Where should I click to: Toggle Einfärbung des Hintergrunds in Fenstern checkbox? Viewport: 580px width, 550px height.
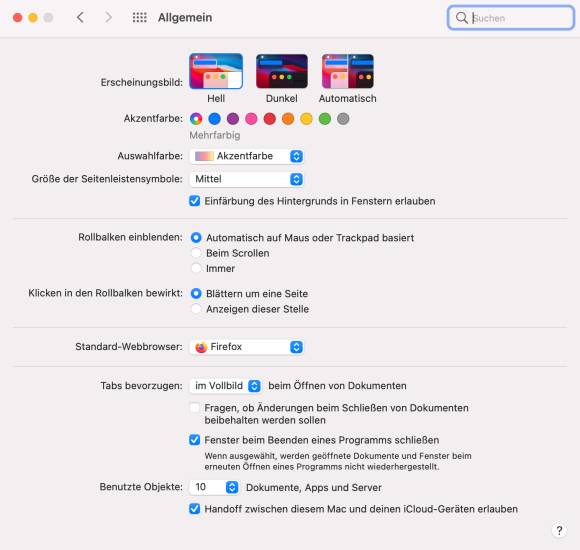[195, 201]
